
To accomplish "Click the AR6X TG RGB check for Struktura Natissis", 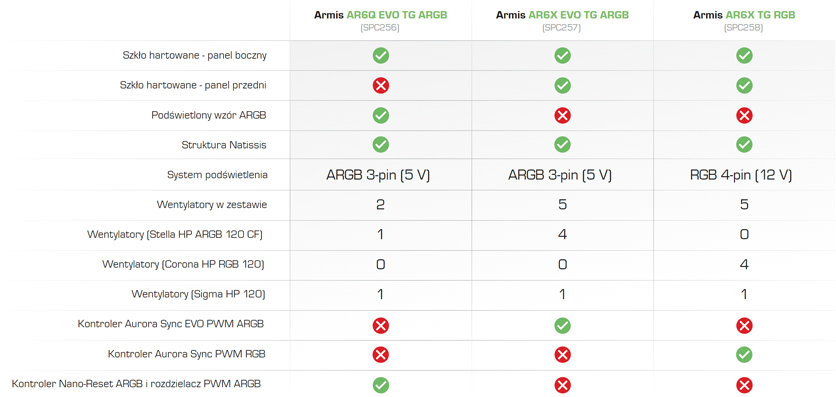I will coord(744,144).
